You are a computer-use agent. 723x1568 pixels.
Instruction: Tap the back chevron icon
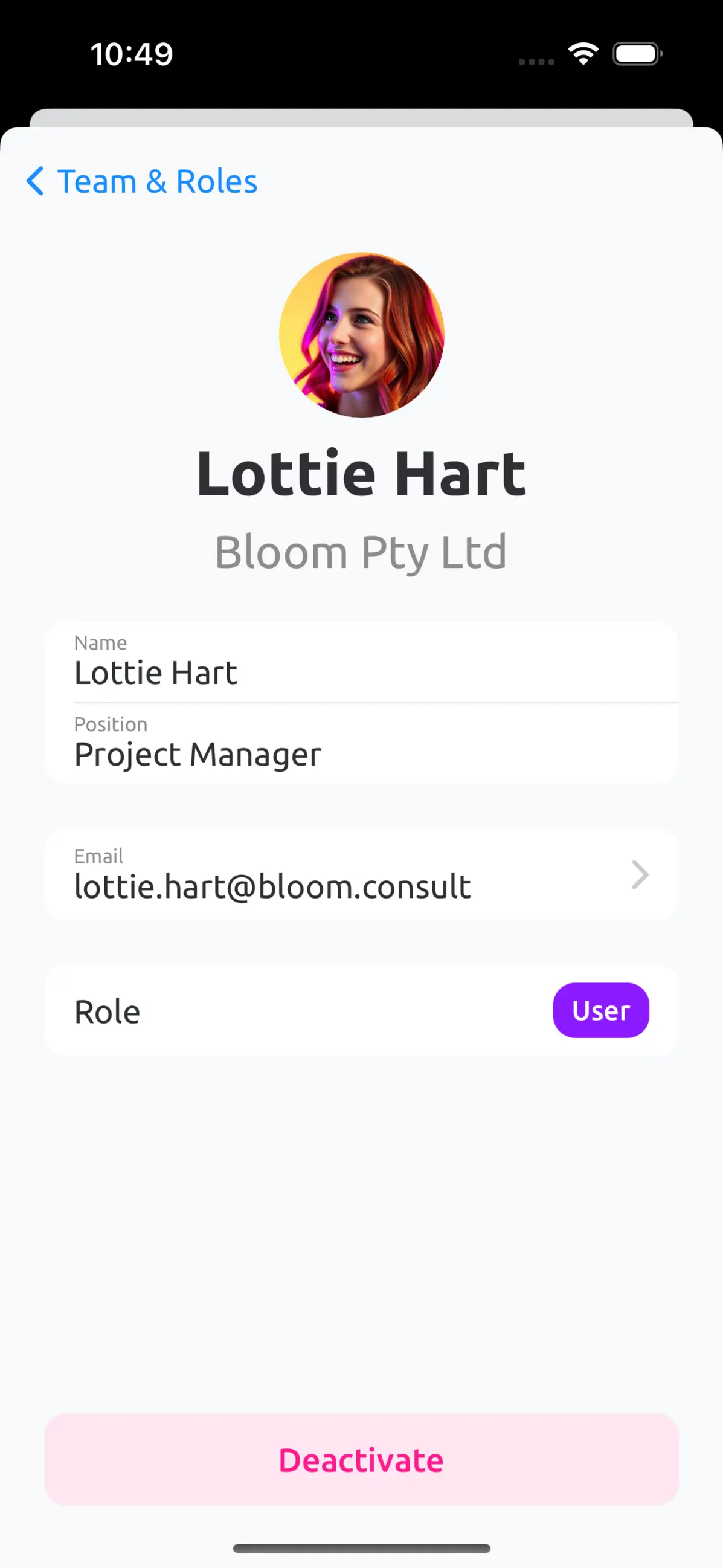coord(35,181)
